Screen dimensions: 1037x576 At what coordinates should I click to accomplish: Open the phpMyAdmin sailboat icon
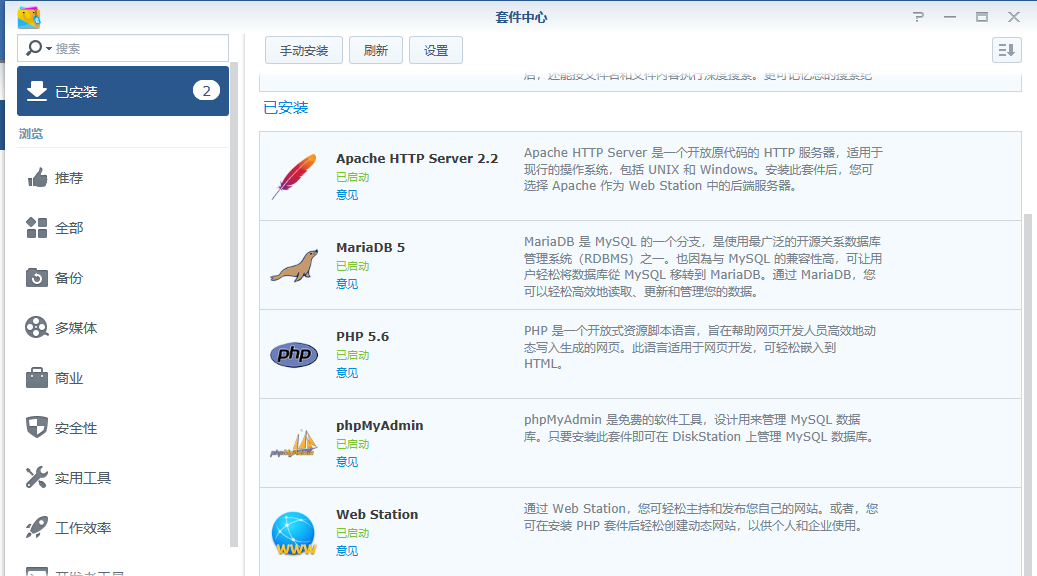point(294,442)
